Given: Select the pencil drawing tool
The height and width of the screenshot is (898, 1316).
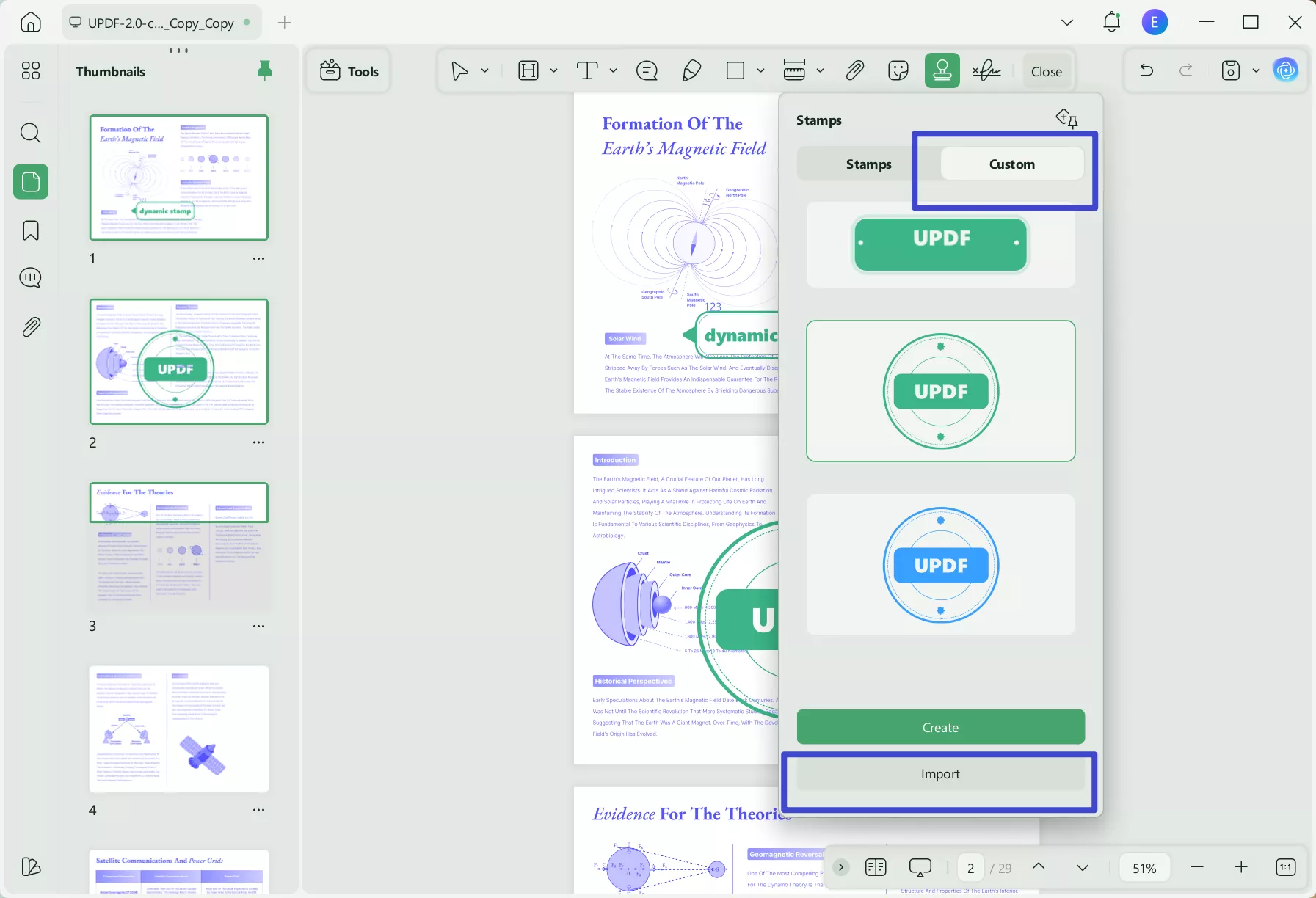Looking at the screenshot, I should 691,70.
